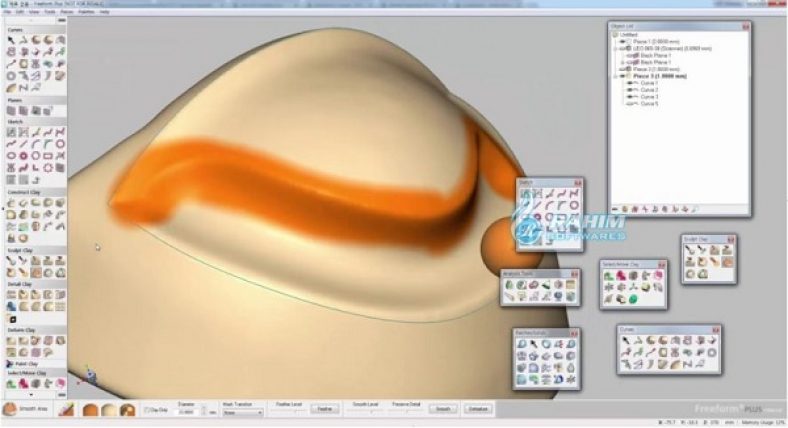This screenshot has height=428, width=788.
Task: Toggle visibility eye of Piece 2
Action: tap(622, 69)
